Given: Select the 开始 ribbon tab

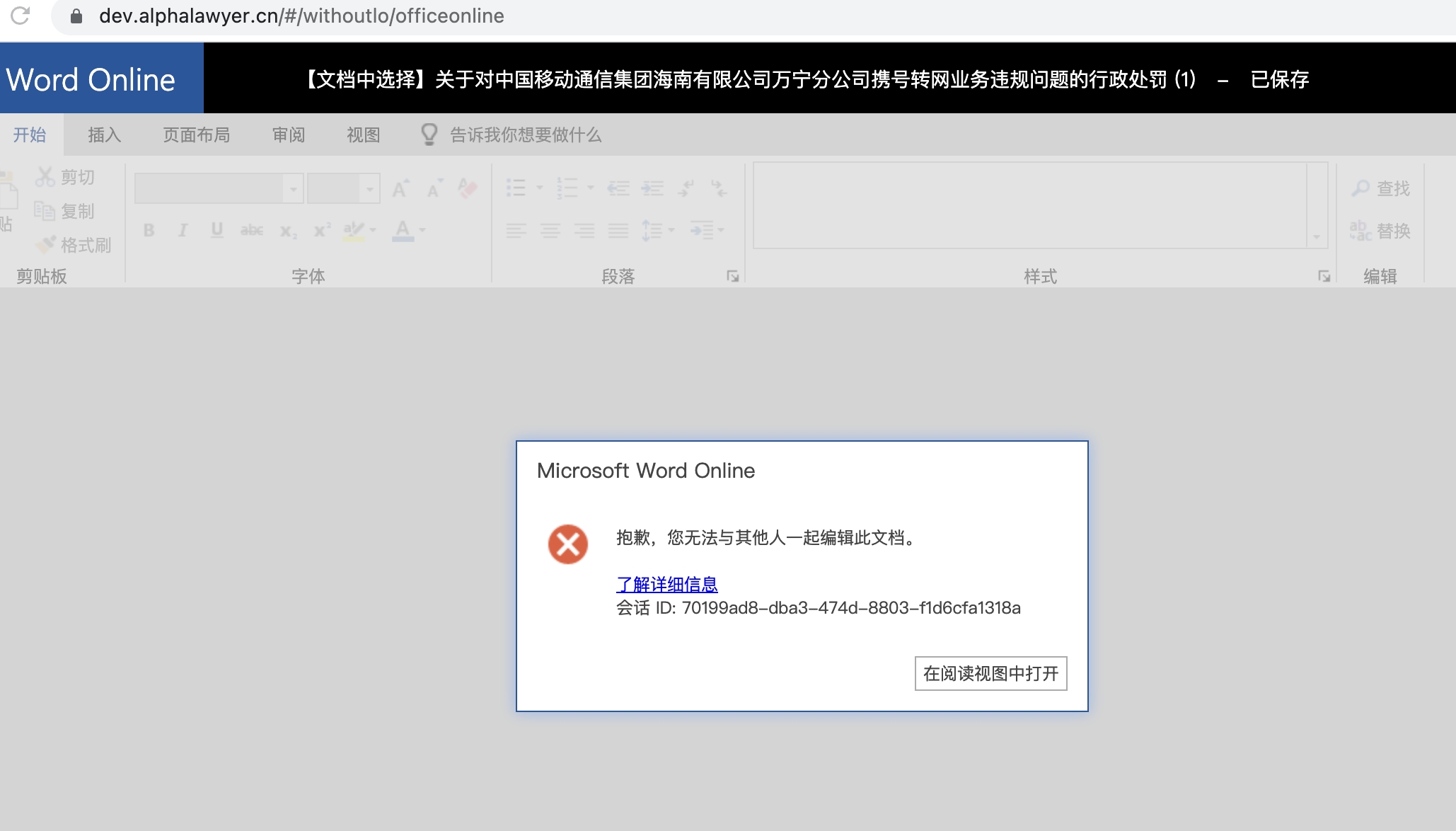Looking at the screenshot, I should [30, 135].
